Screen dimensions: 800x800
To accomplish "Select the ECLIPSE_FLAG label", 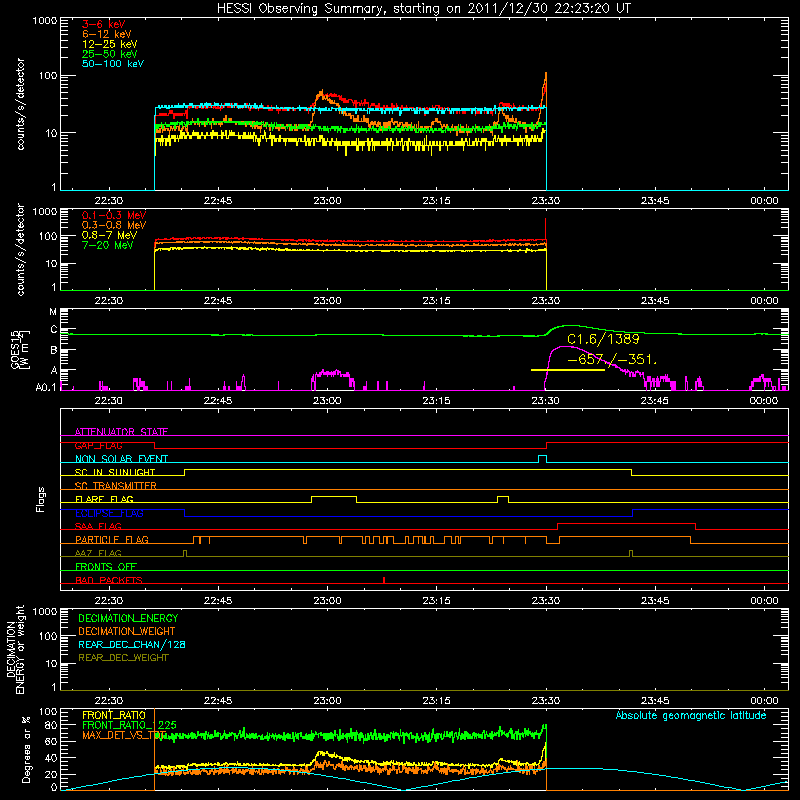I will click(x=109, y=513).
